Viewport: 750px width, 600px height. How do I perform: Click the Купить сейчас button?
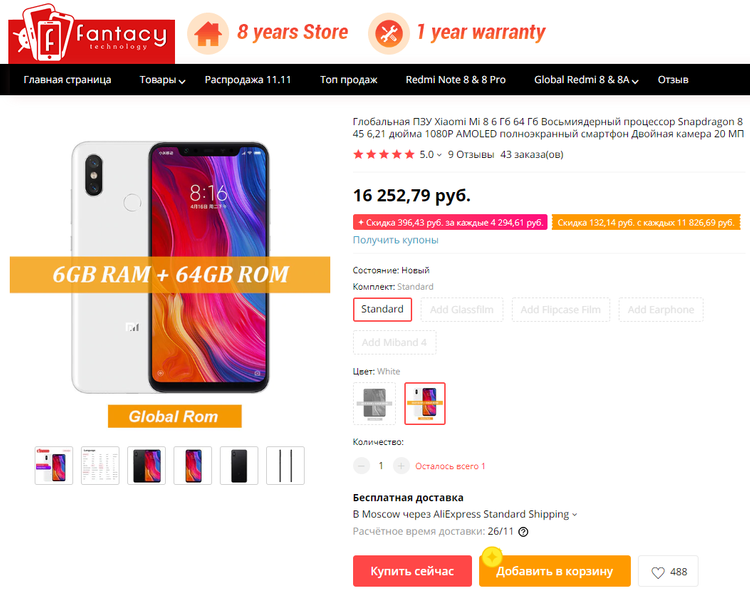click(412, 571)
